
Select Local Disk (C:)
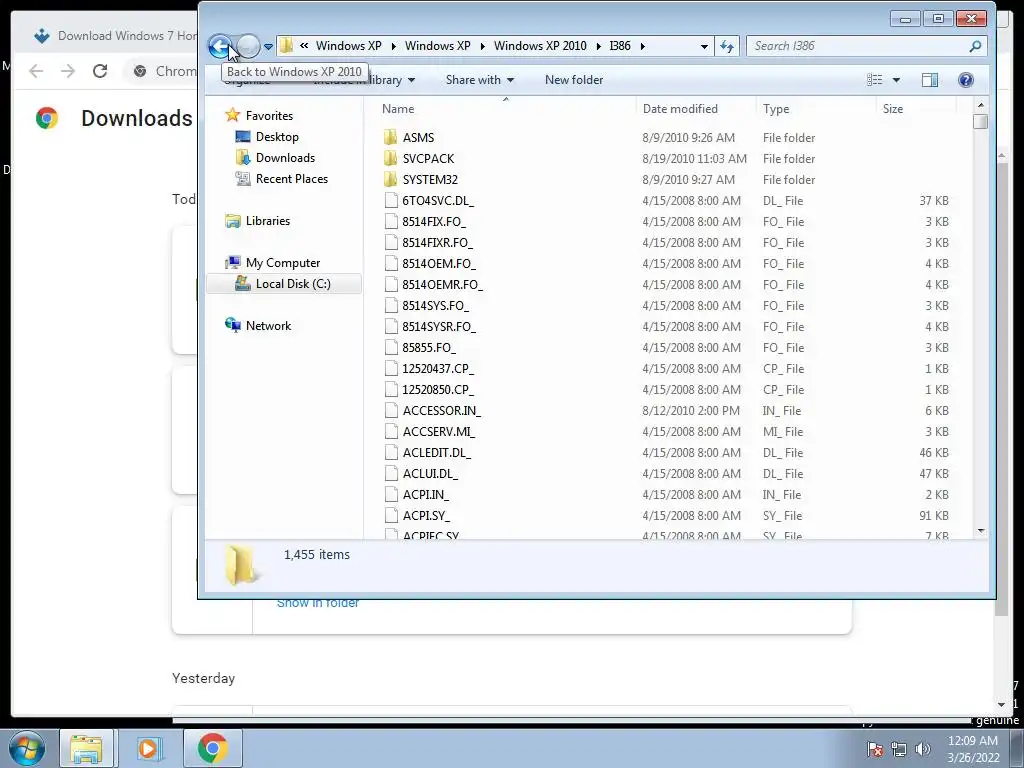[283, 283]
